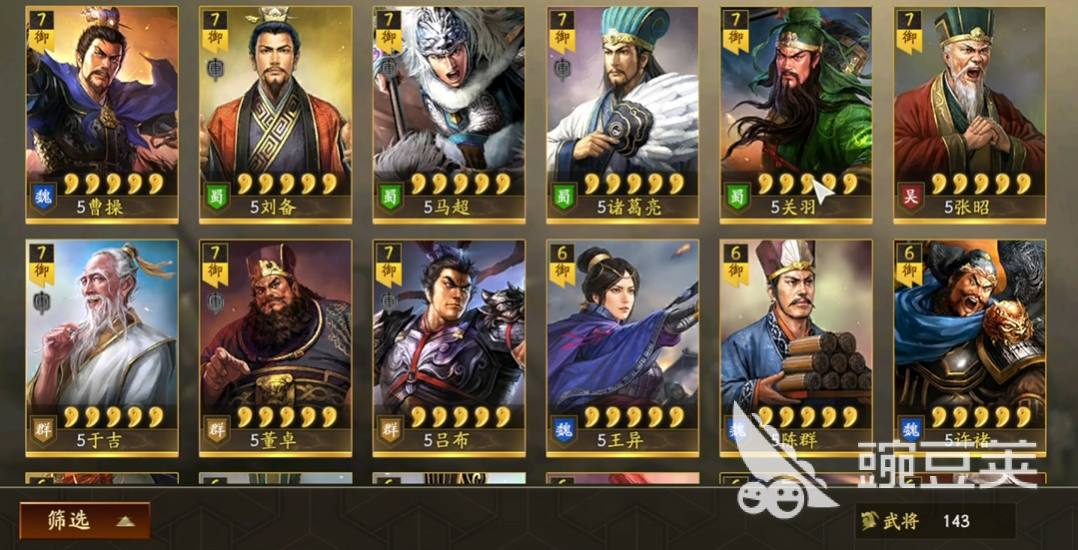This screenshot has height=550, width=1078.
Task: Click the 魏 faction badge on 曹操
Action: [43, 196]
